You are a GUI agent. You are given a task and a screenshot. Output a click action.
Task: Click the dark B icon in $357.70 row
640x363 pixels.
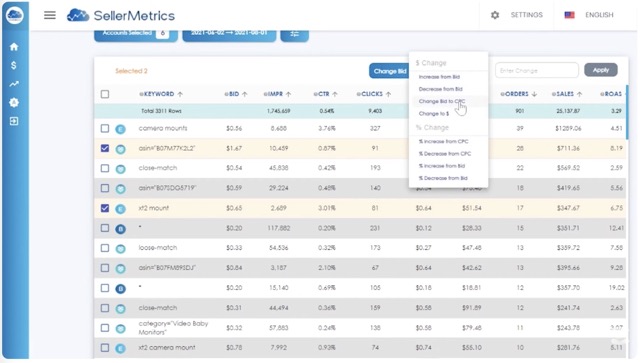(120, 289)
